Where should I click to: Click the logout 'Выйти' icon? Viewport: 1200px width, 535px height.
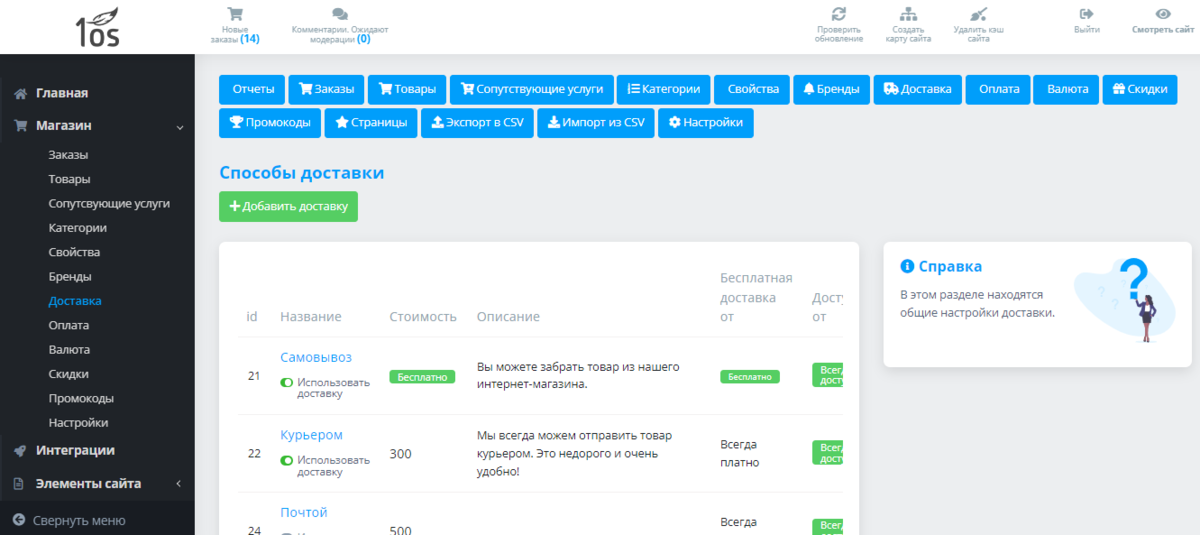pyautogui.click(x=1087, y=15)
